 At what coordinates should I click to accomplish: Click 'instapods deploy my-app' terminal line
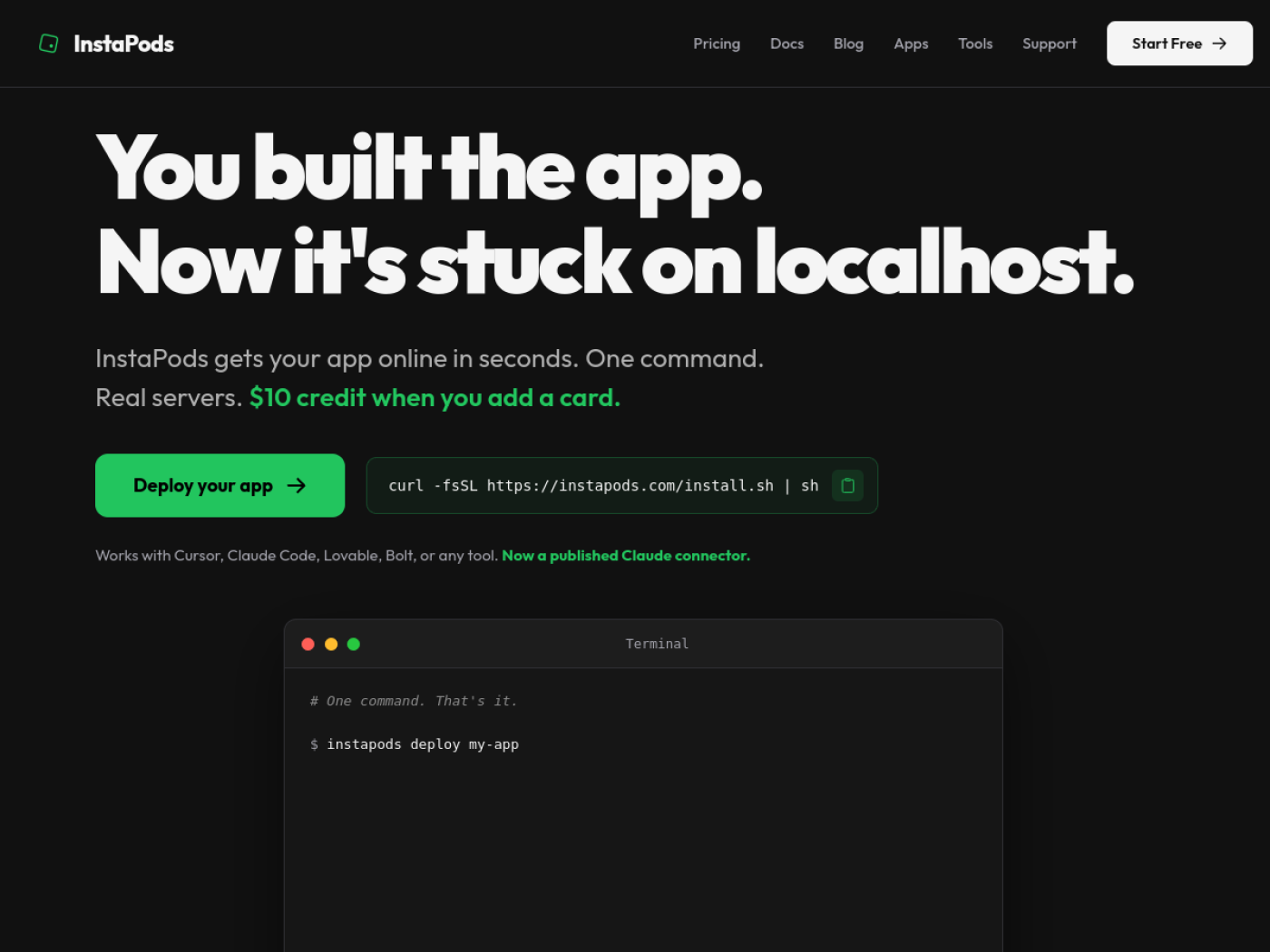[423, 744]
